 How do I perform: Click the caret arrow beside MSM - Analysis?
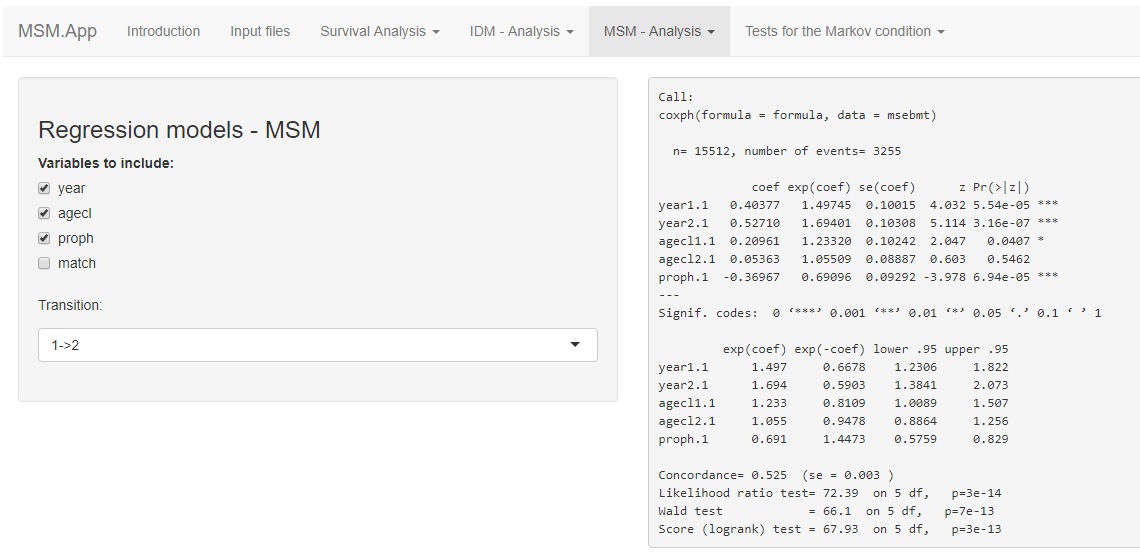(711, 32)
